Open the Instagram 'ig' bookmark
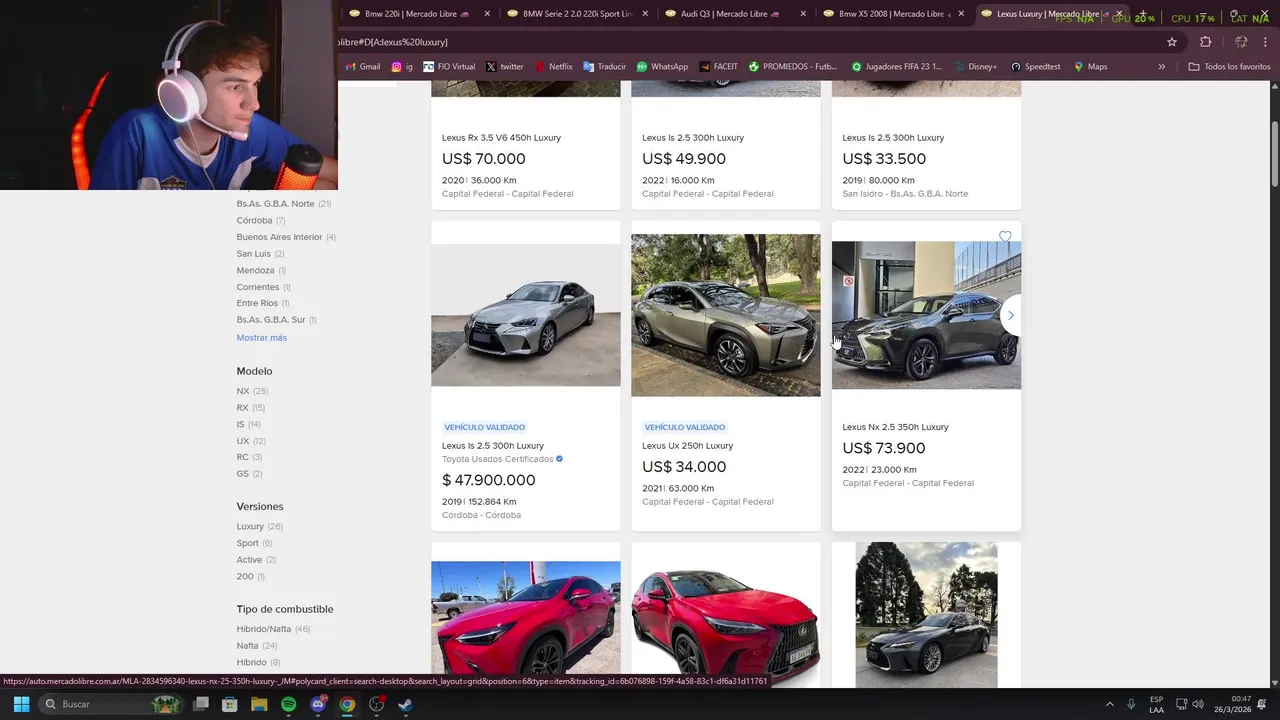Viewport: 1280px width, 720px height. point(402,67)
